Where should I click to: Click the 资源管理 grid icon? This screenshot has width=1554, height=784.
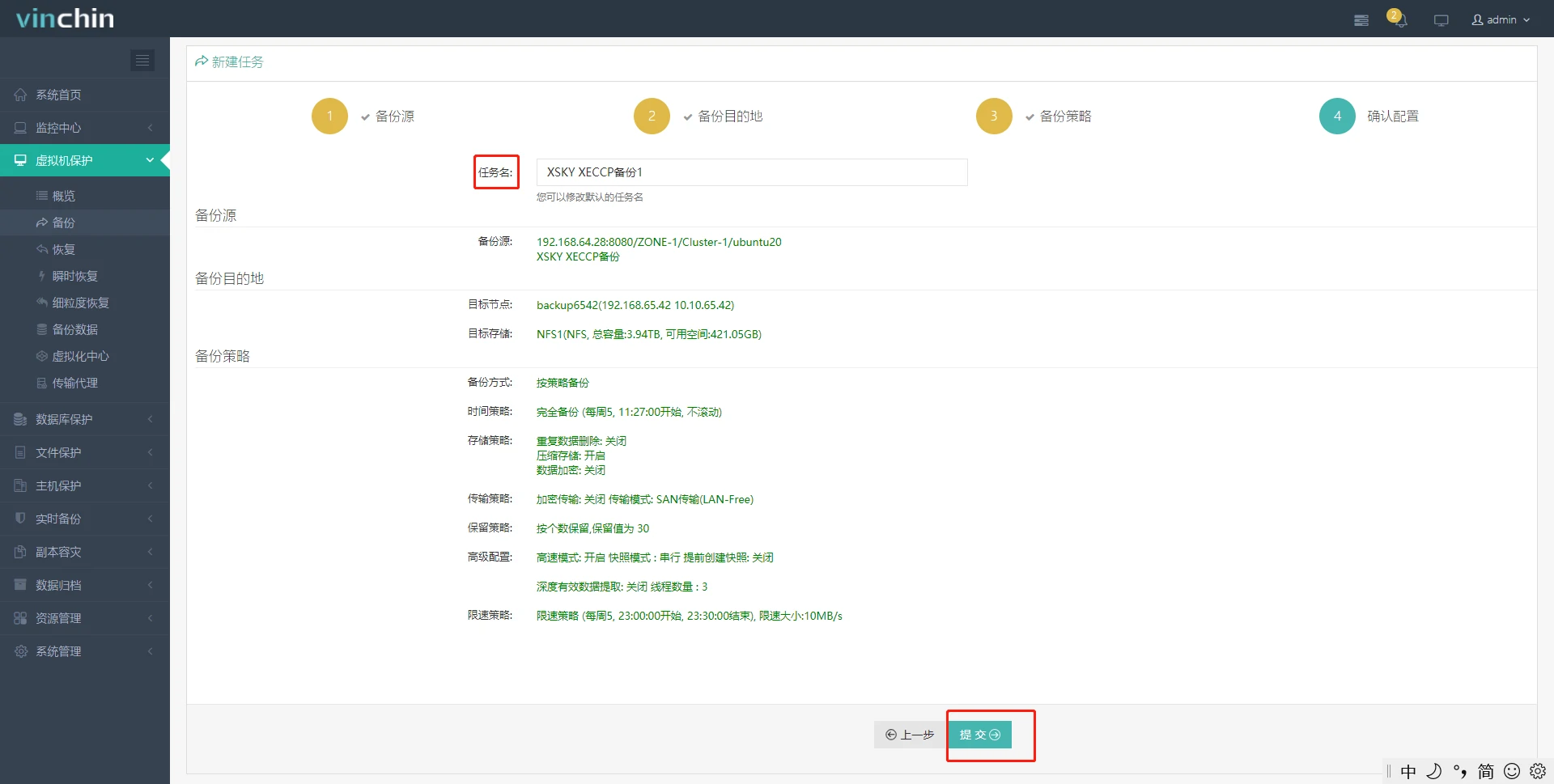[x=20, y=618]
